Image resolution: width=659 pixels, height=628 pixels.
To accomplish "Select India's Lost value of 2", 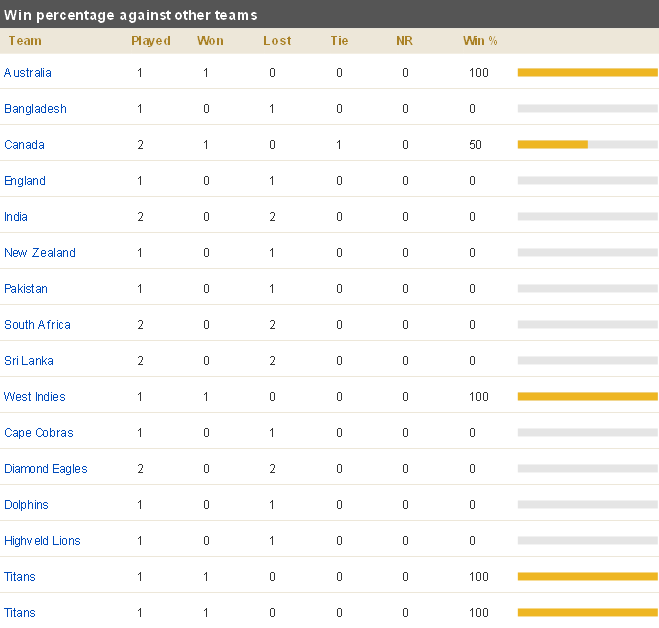I will pyautogui.click(x=272, y=217).
